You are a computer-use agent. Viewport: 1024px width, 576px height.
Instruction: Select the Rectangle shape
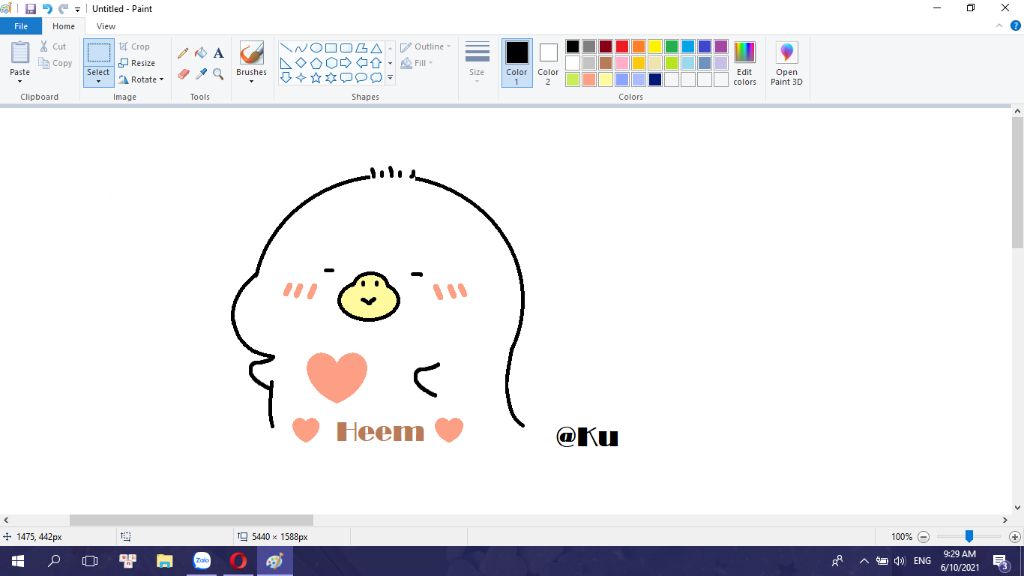[x=331, y=48]
